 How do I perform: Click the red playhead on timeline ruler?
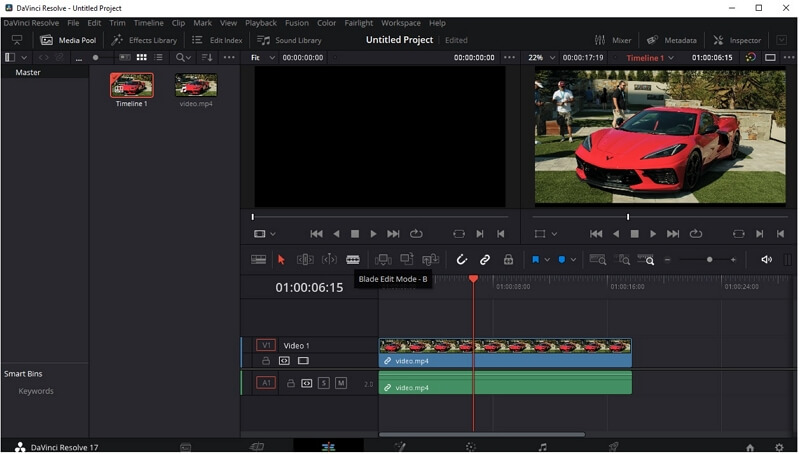coord(473,279)
